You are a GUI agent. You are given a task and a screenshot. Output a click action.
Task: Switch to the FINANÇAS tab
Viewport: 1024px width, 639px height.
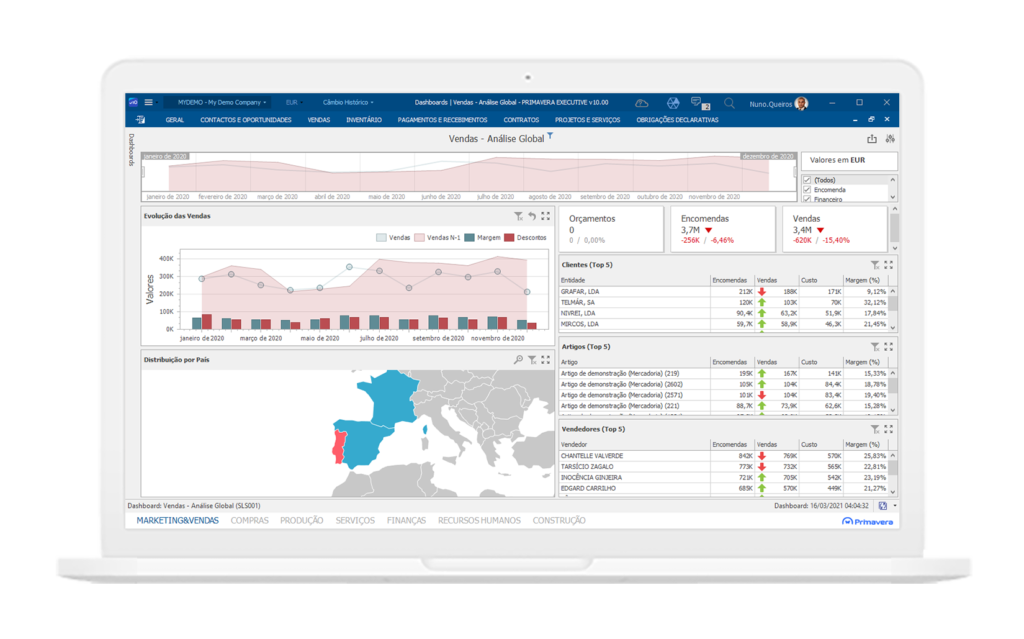[x=406, y=521]
